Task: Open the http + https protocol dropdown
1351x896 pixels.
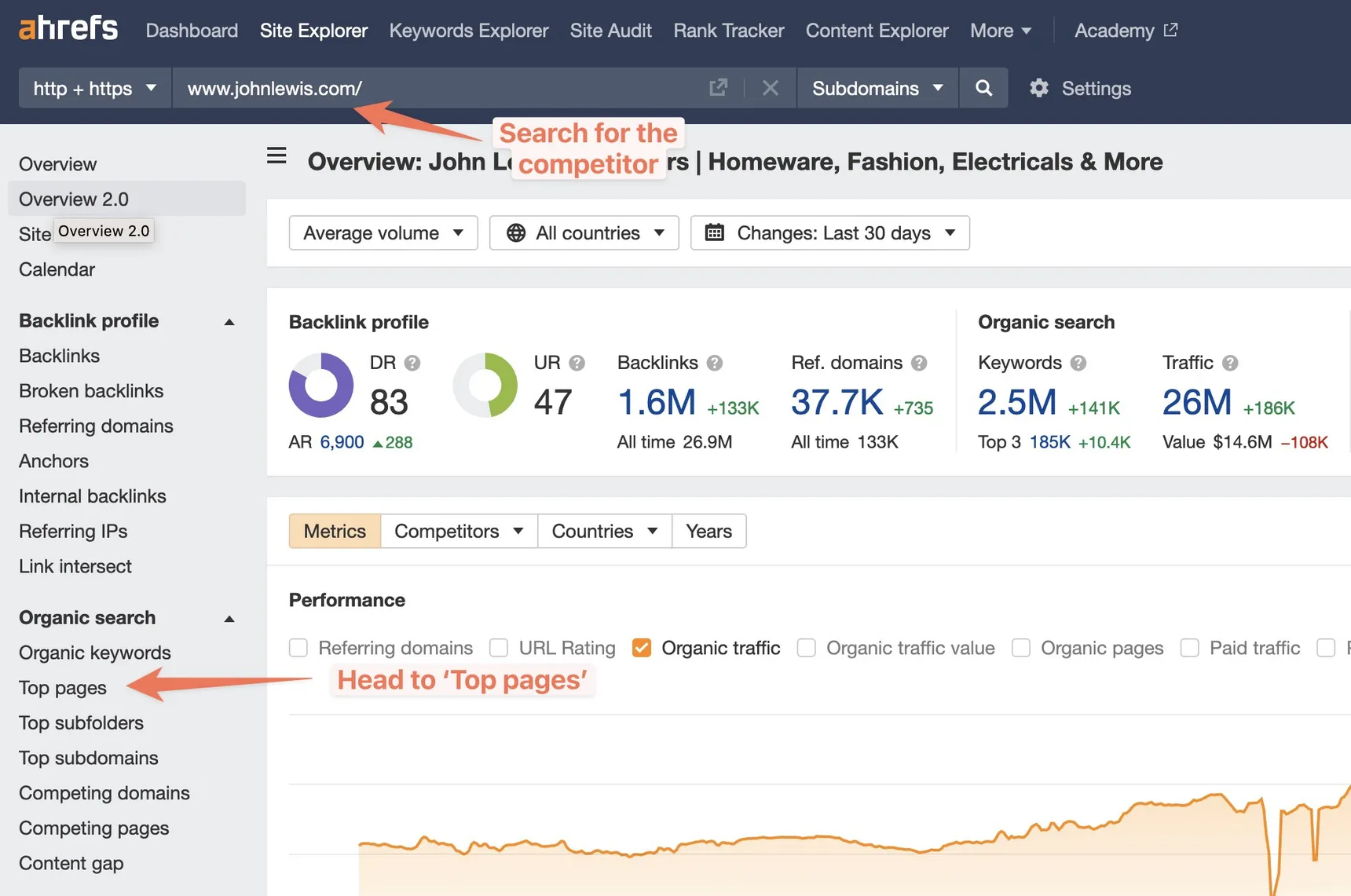Action: (95, 88)
